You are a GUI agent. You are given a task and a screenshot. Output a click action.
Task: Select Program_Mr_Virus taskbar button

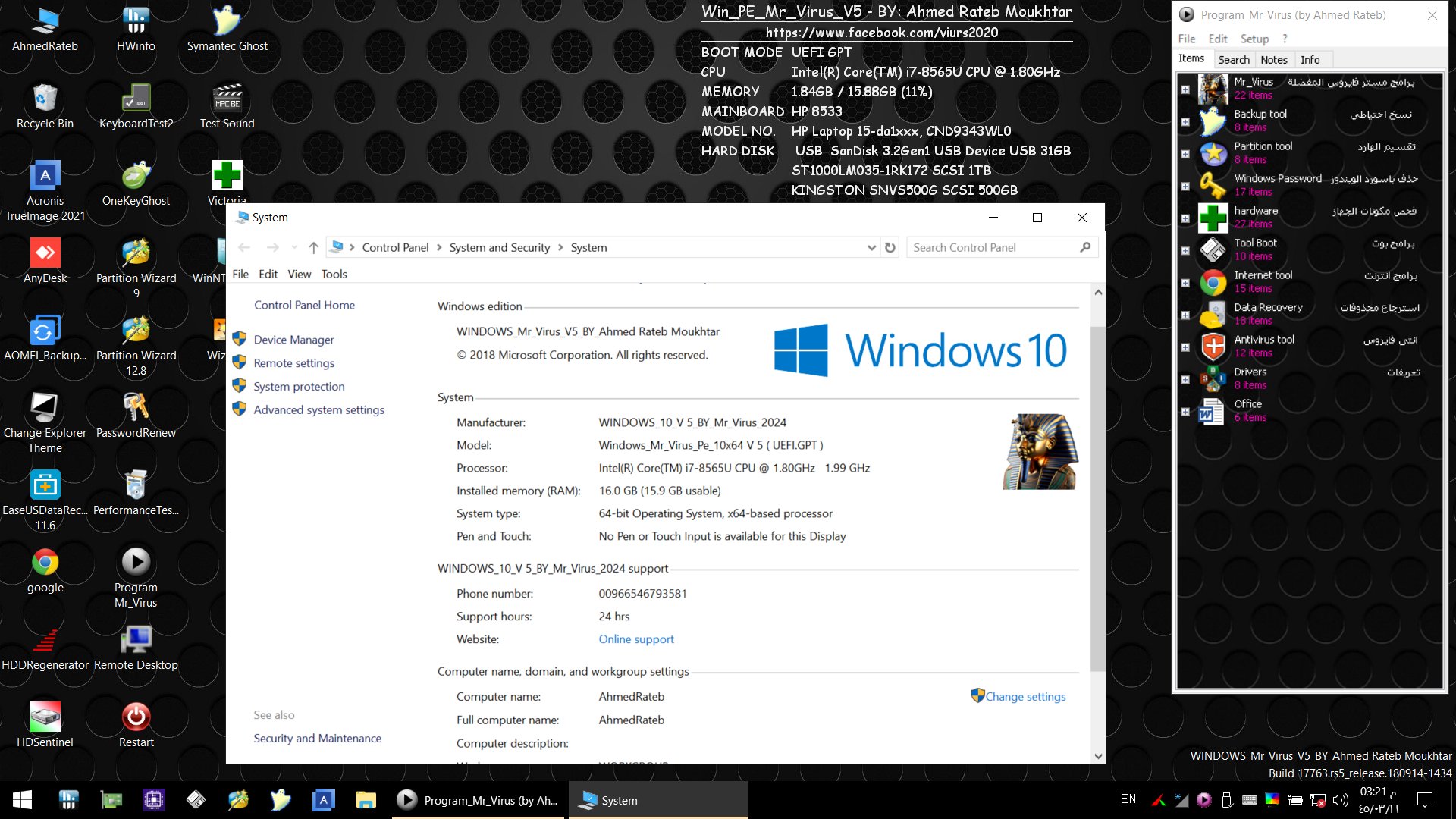point(479,800)
